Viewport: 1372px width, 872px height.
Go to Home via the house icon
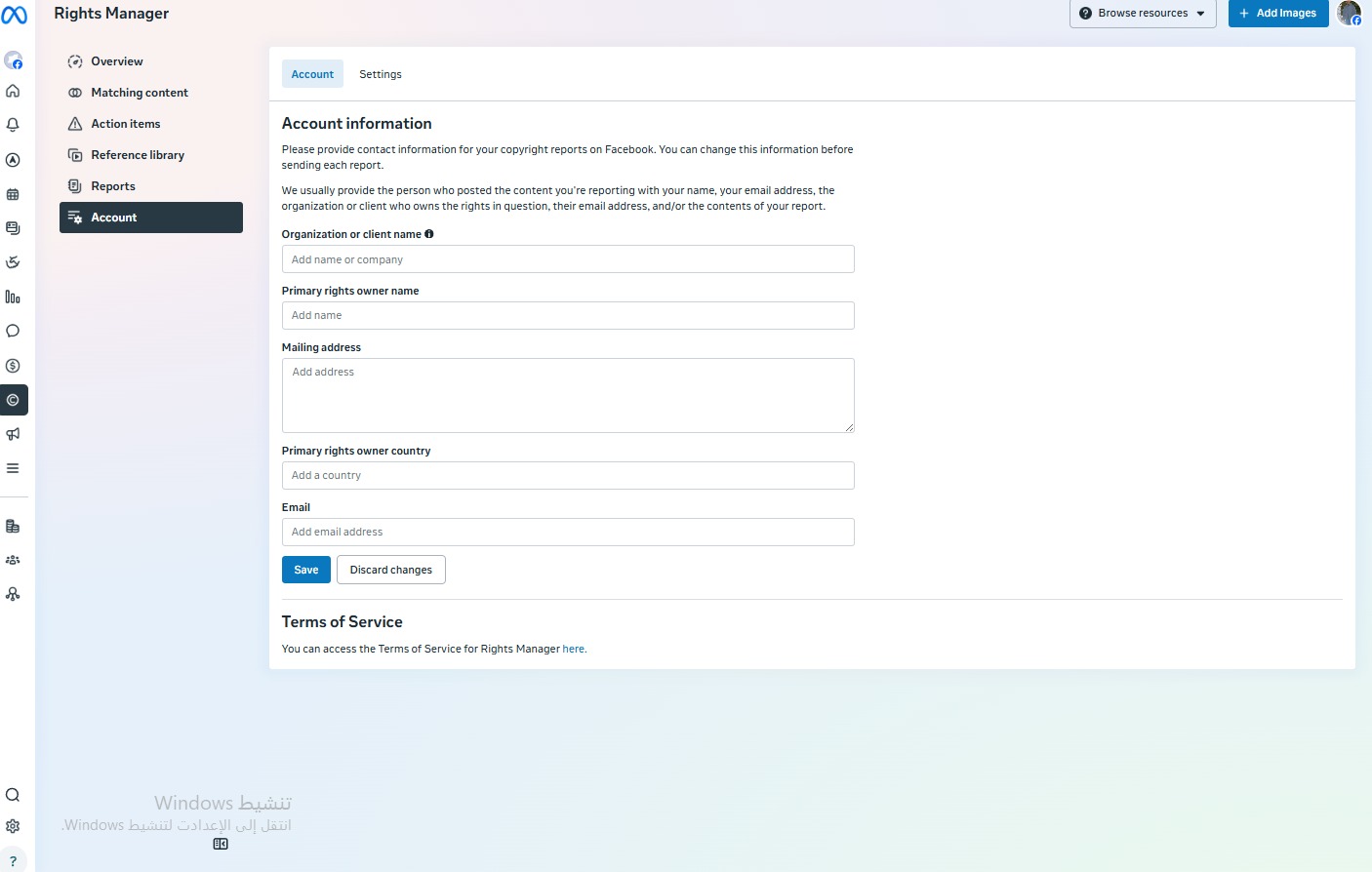click(13, 91)
